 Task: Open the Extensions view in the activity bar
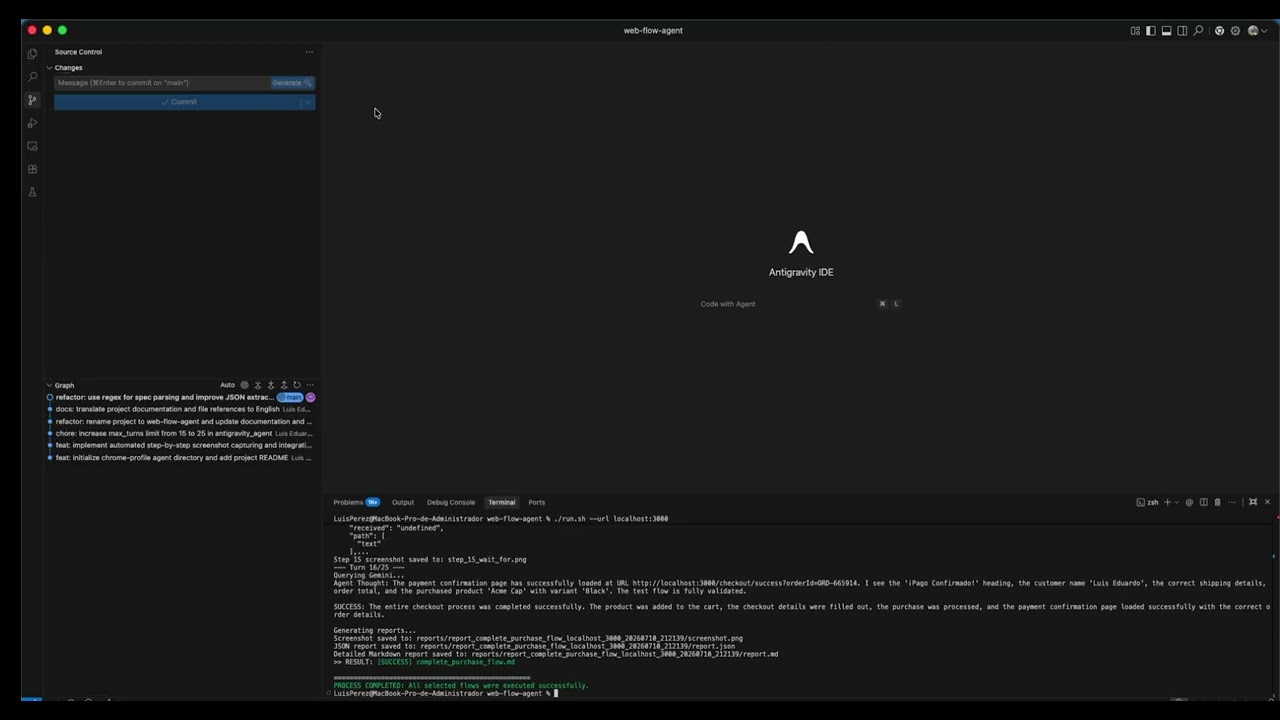point(32,169)
